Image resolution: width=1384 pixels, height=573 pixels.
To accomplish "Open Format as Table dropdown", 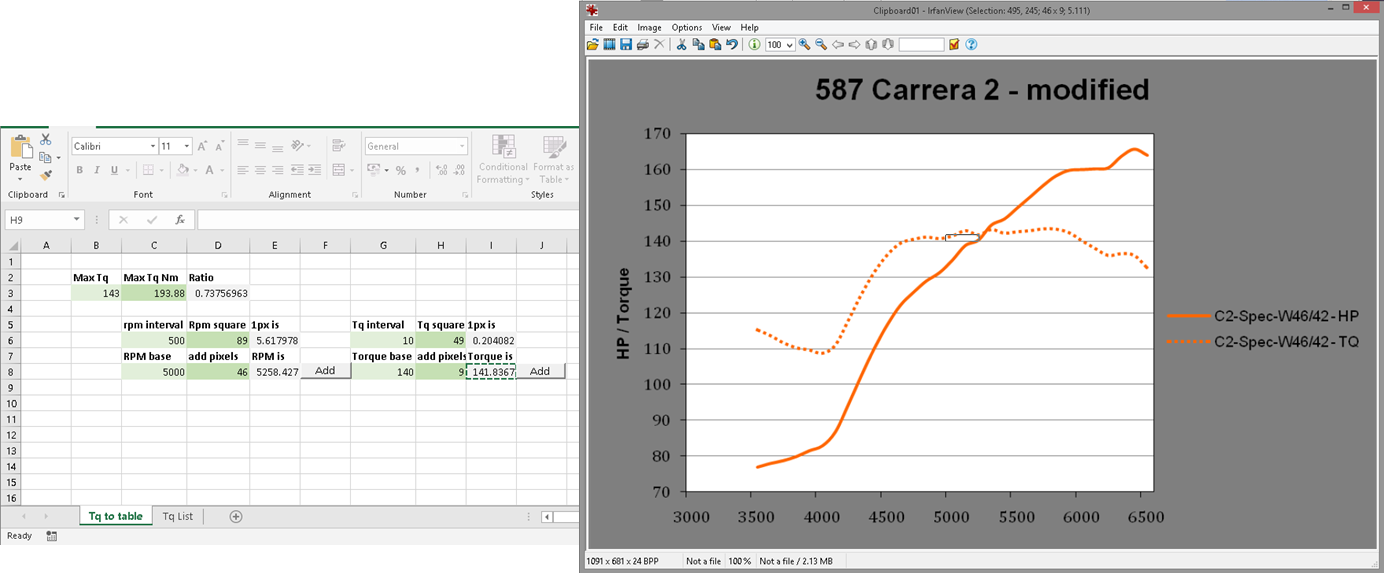I will click(x=553, y=159).
